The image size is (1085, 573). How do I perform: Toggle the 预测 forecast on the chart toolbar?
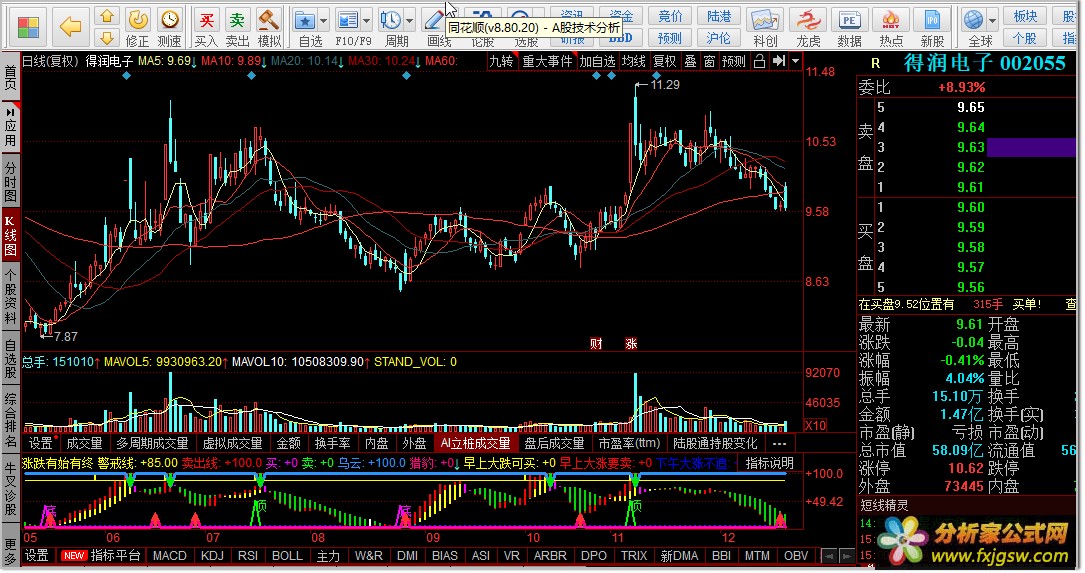733,62
